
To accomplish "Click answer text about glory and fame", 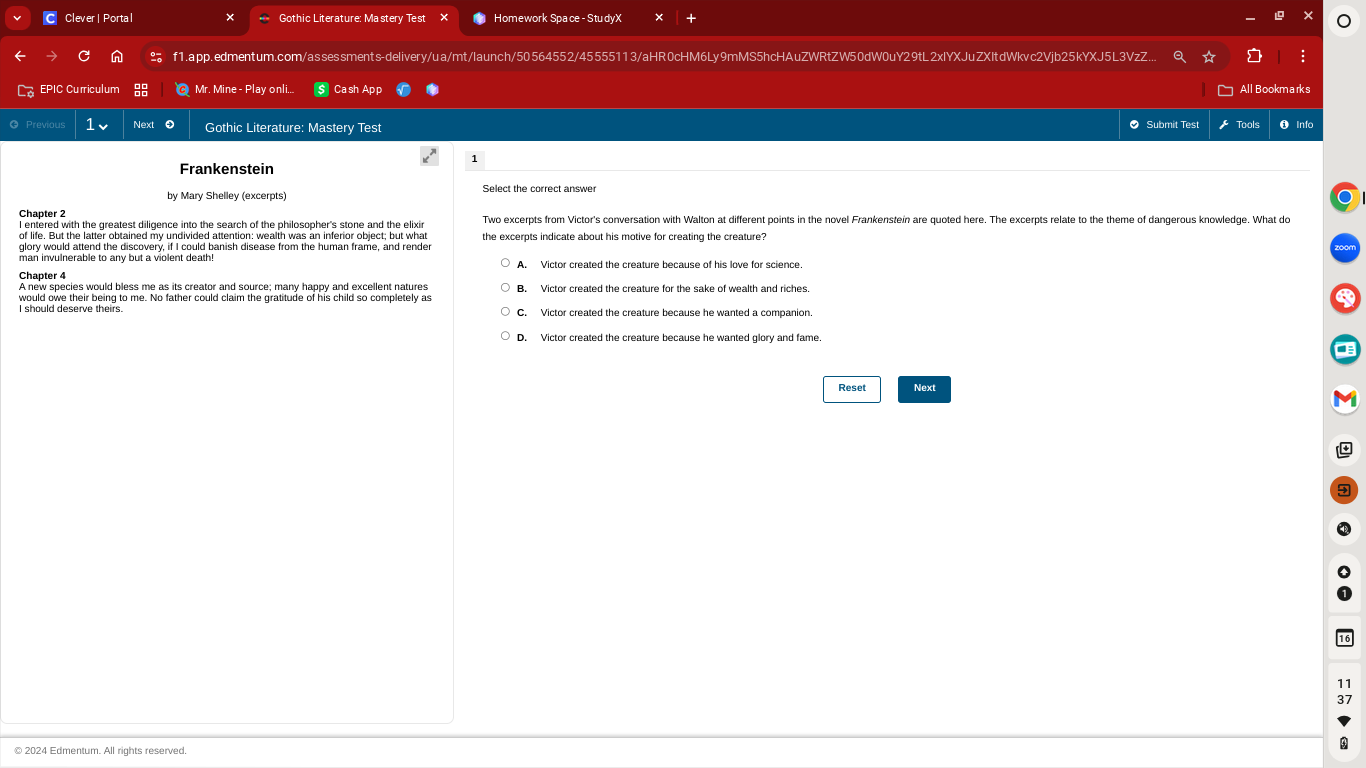I will pyautogui.click(x=681, y=338).
